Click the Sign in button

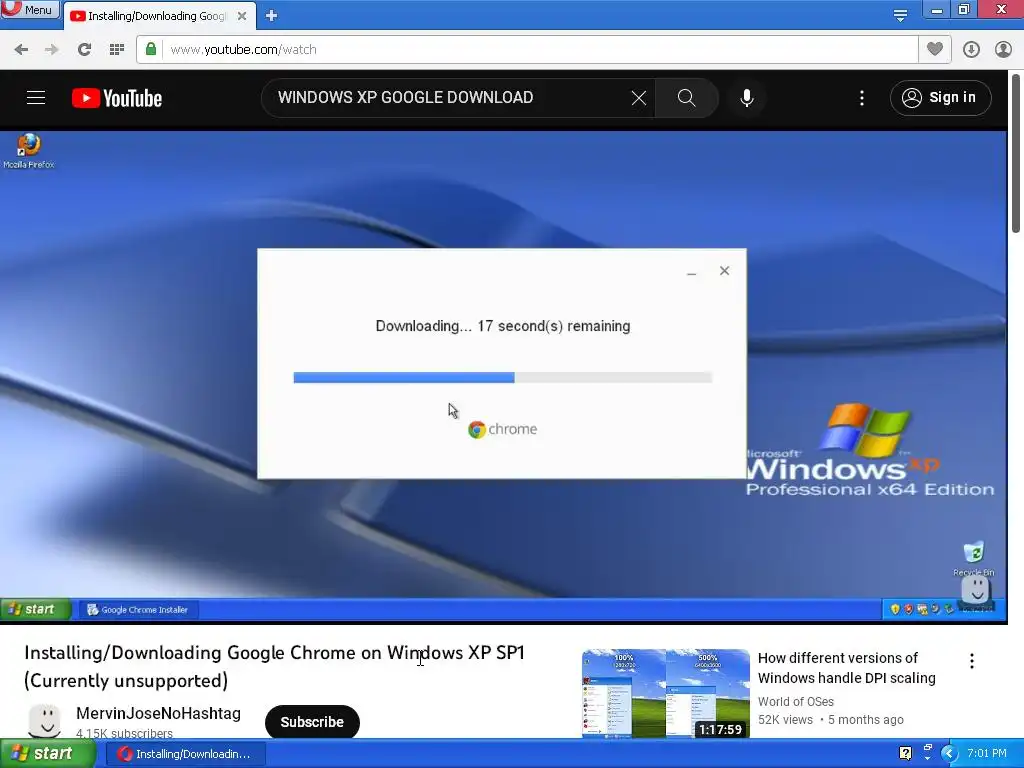point(940,97)
